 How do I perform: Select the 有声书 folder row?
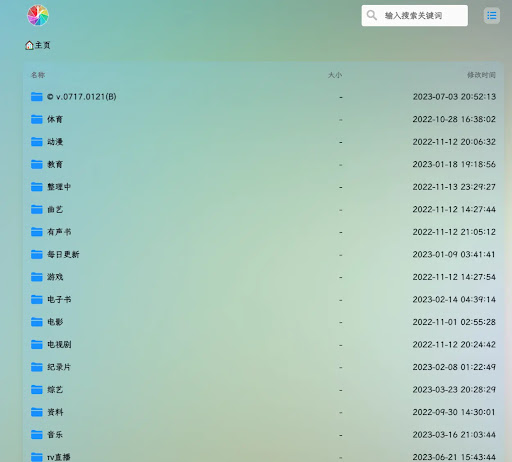[x=263, y=232]
